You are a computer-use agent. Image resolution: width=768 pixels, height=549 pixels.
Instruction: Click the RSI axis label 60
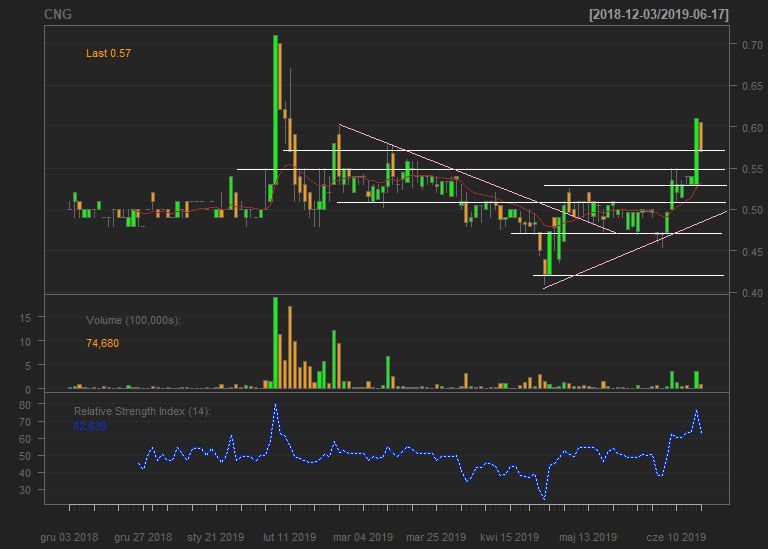click(x=25, y=439)
